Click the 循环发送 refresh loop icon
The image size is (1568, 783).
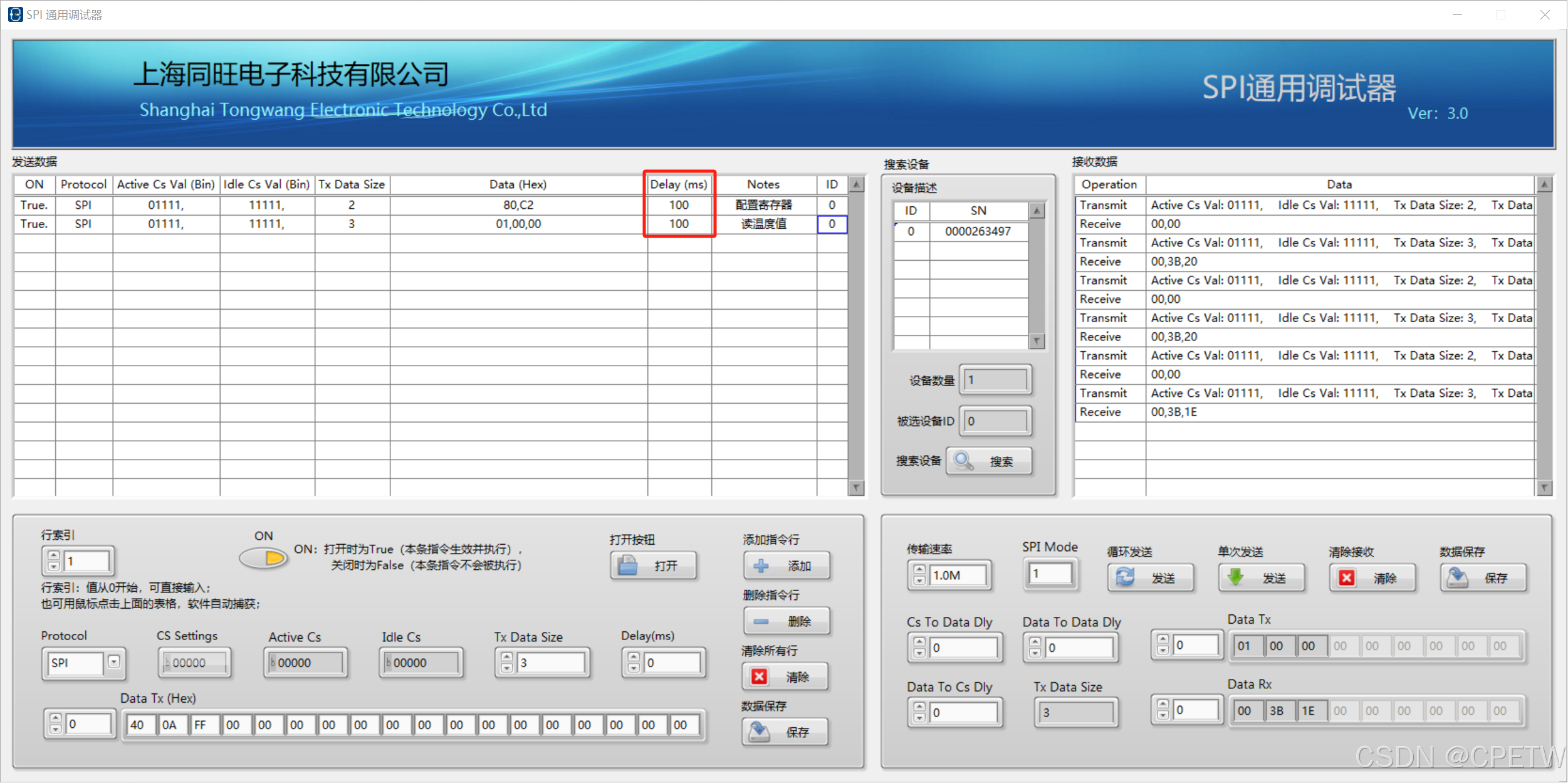(x=1125, y=577)
